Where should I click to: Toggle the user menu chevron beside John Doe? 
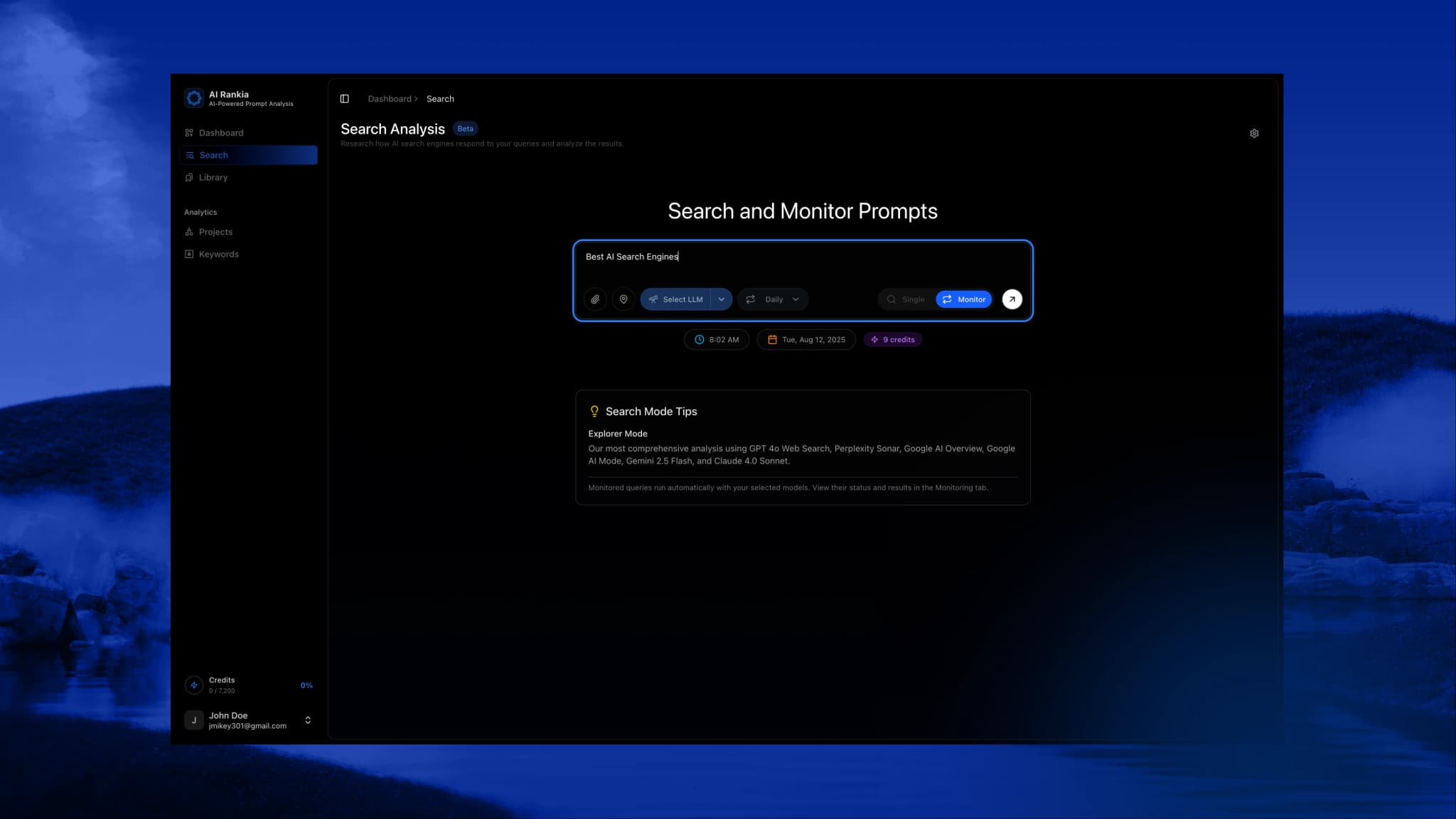coord(308,719)
